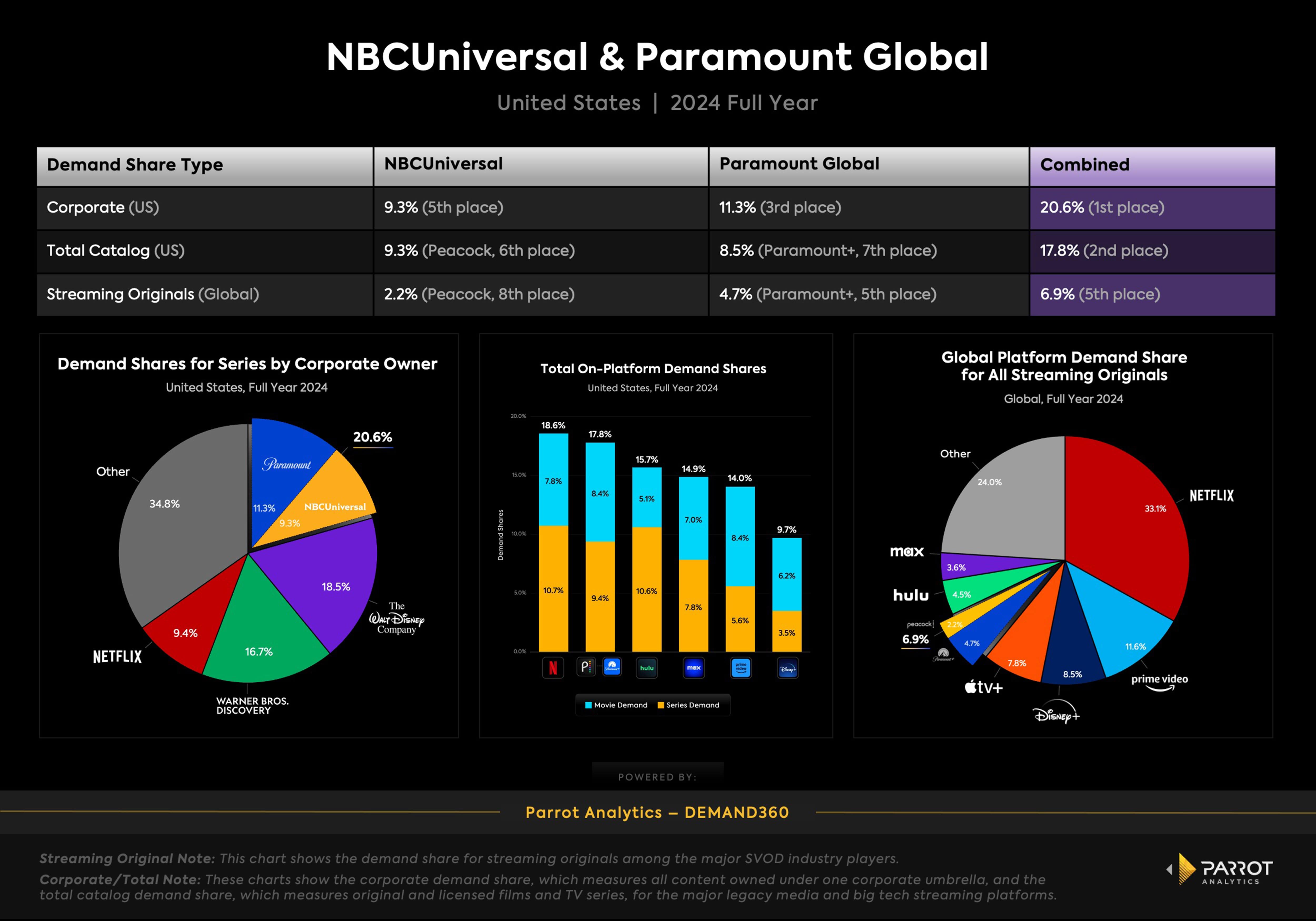
Task: Click the Paramount+ icon under the bar chart
Action: 612,667
